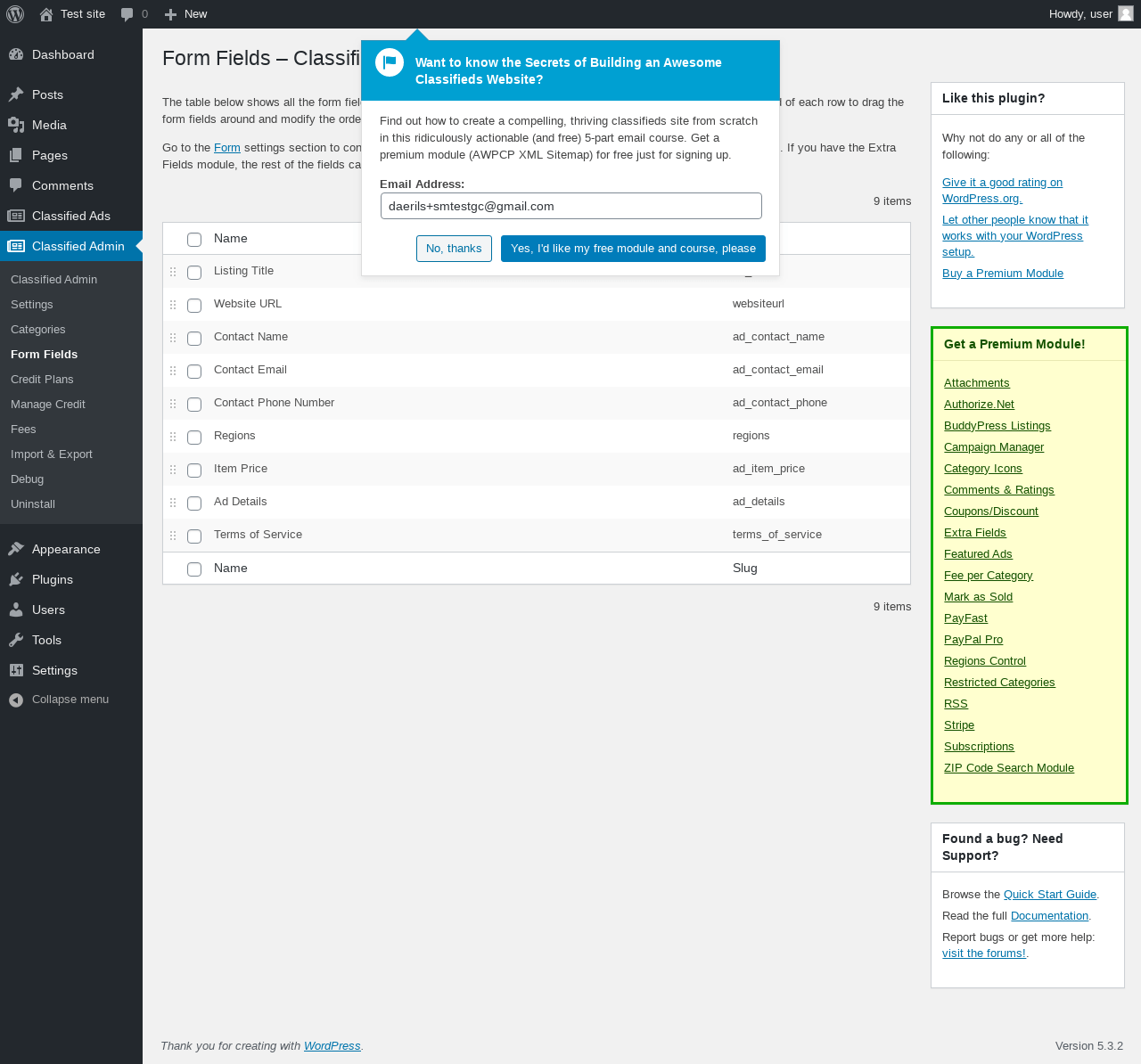1141x1064 pixels.
Task: Toggle the select-all checkbox in table header
Action: click(194, 240)
